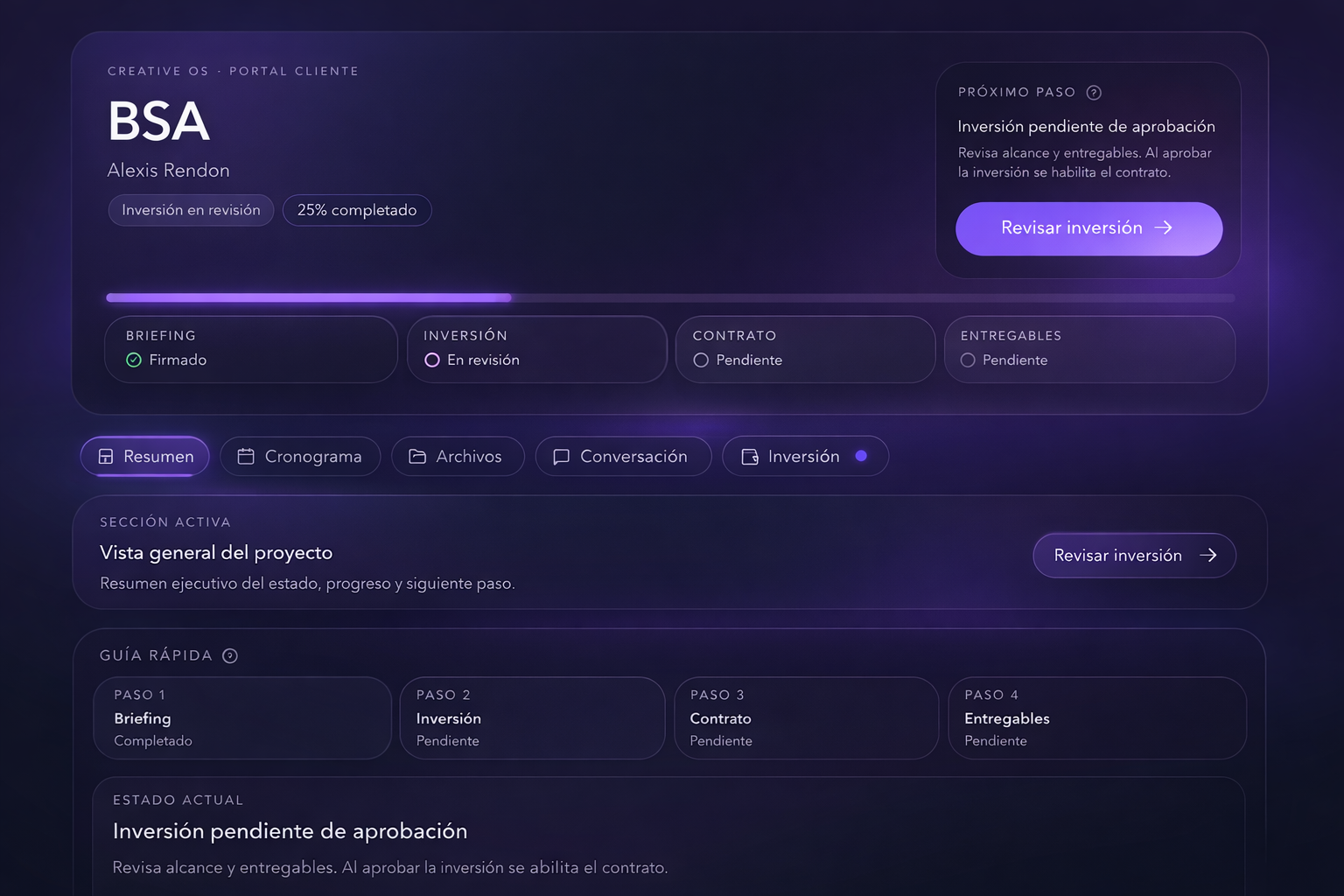The height and width of the screenshot is (896, 1344).
Task: Click the Revisar inversión button in Próximo Paso
Action: point(1088,228)
